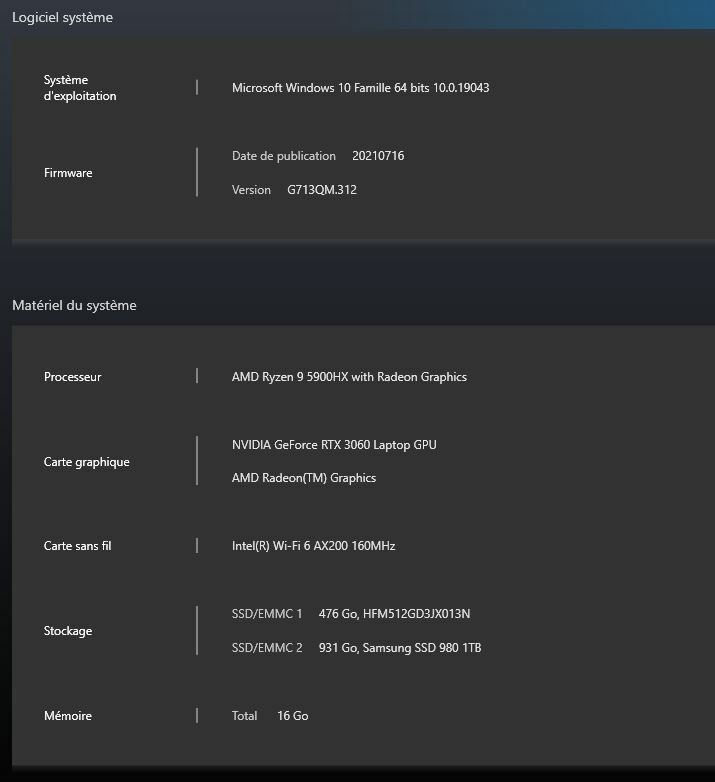Click the "Matériel du système" section heading
The height and width of the screenshot is (782, 715).
coord(74,305)
